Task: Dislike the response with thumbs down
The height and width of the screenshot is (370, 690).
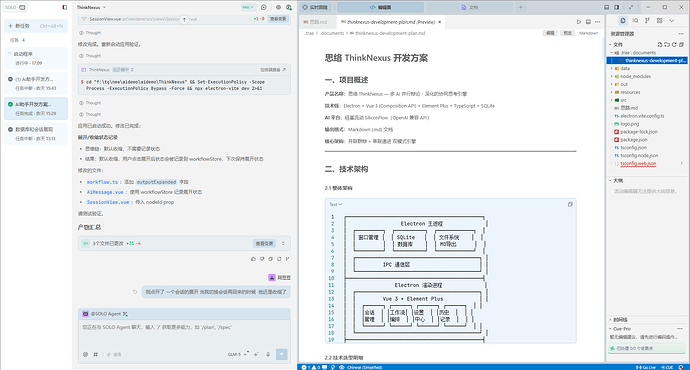Action: click(262, 259)
